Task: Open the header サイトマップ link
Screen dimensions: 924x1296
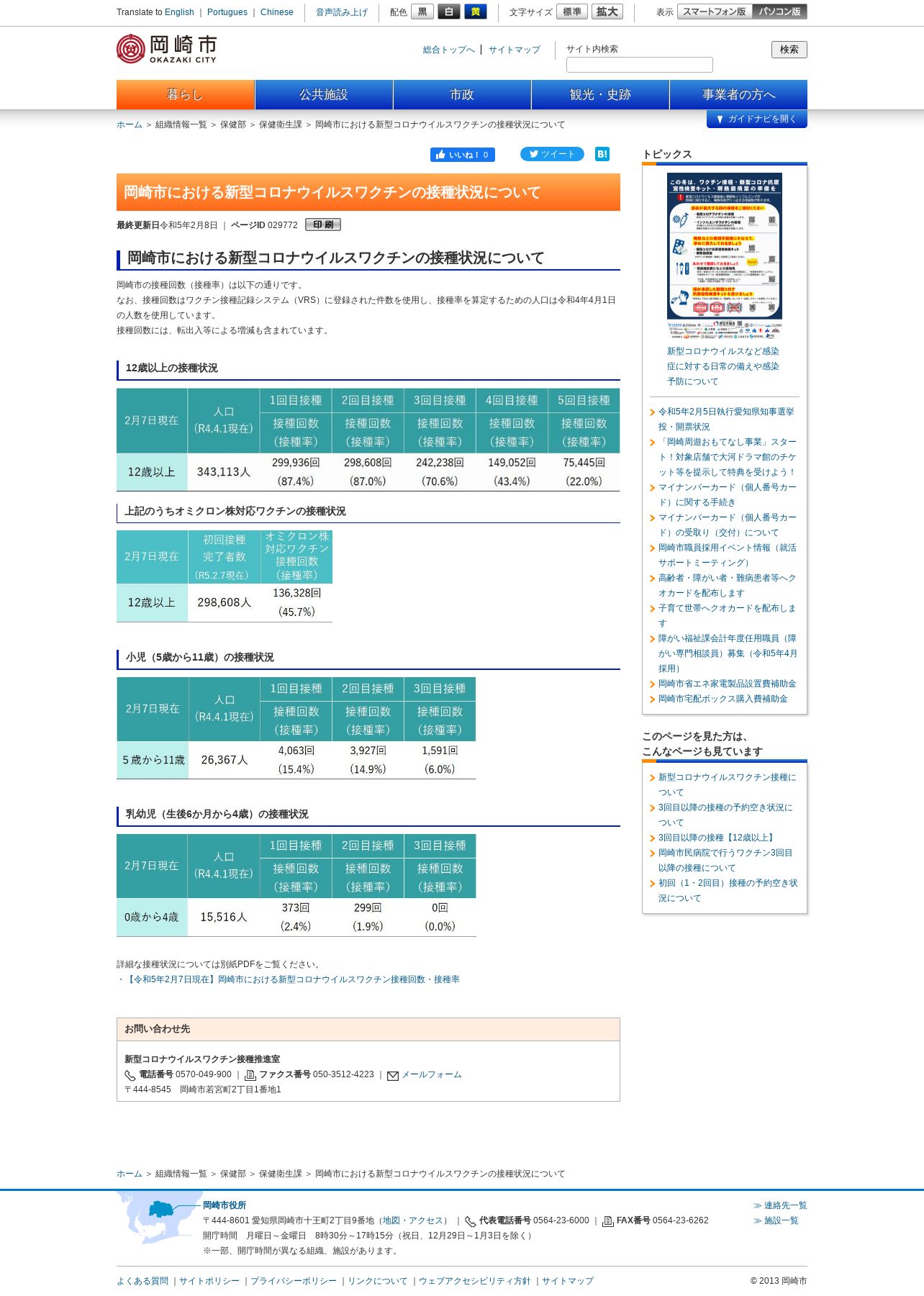Action: click(515, 50)
